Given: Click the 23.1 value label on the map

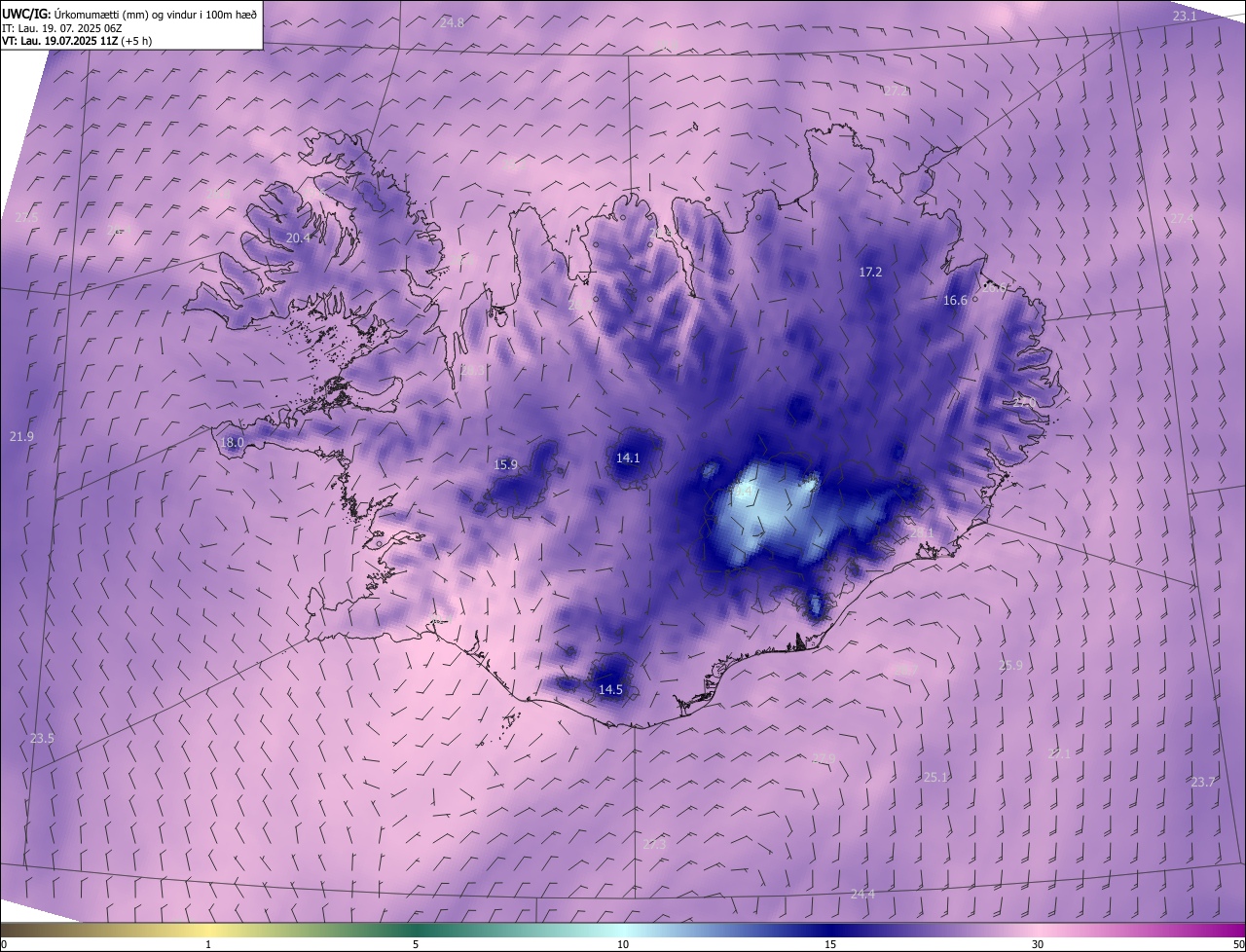Looking at the screenshot, I should point(1185,17).
